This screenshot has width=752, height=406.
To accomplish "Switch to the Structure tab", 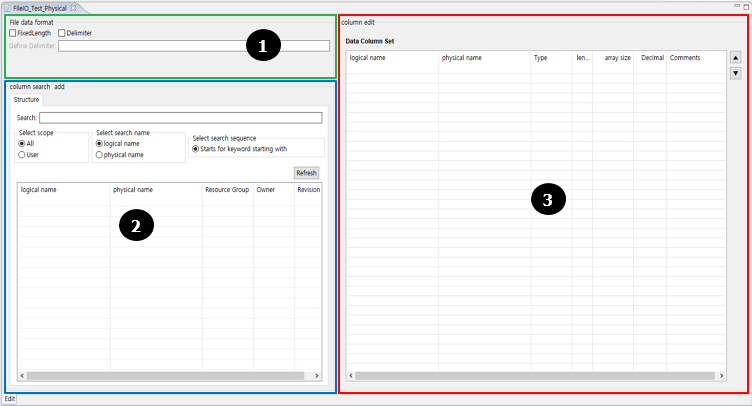I will click(27, 100).
